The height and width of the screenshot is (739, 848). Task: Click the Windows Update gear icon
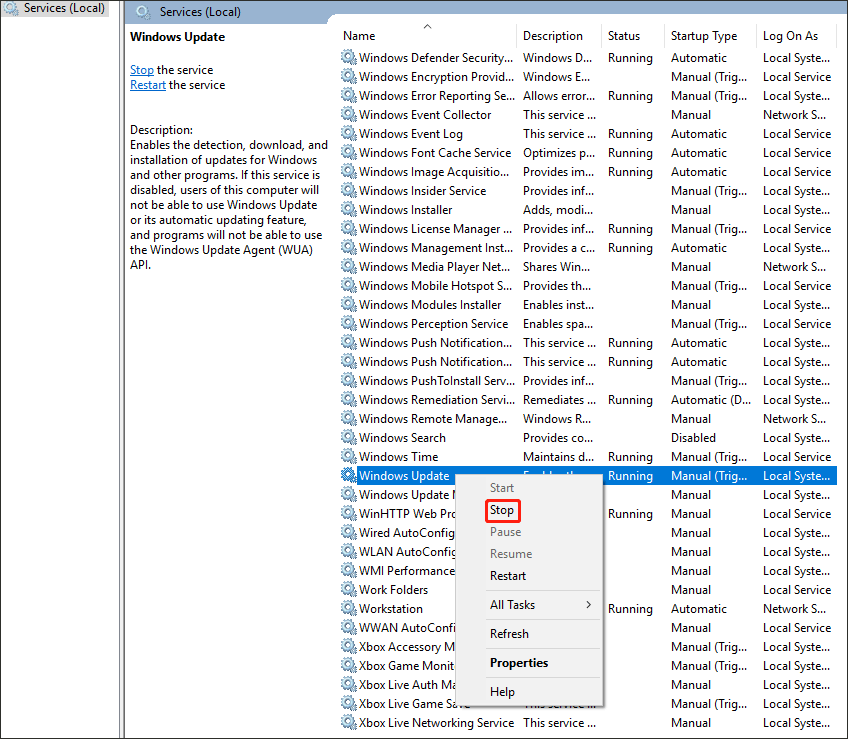click(x=349, y=475)
